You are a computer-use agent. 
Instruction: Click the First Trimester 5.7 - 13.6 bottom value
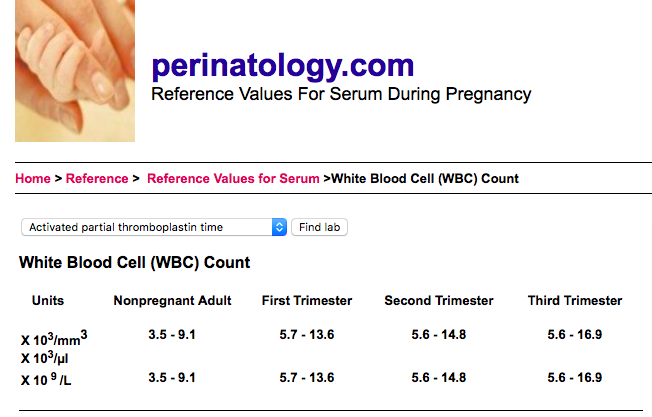[x=307, y=378]
